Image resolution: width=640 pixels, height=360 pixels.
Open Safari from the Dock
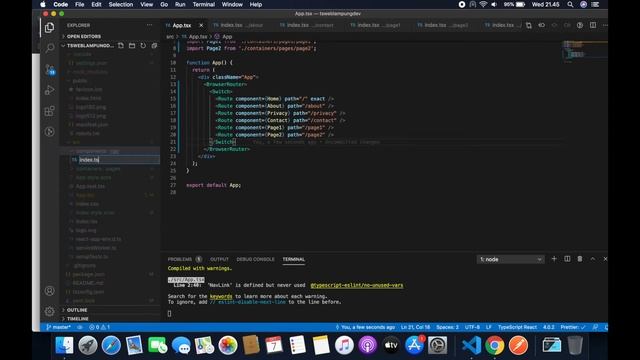coord(111,345)
